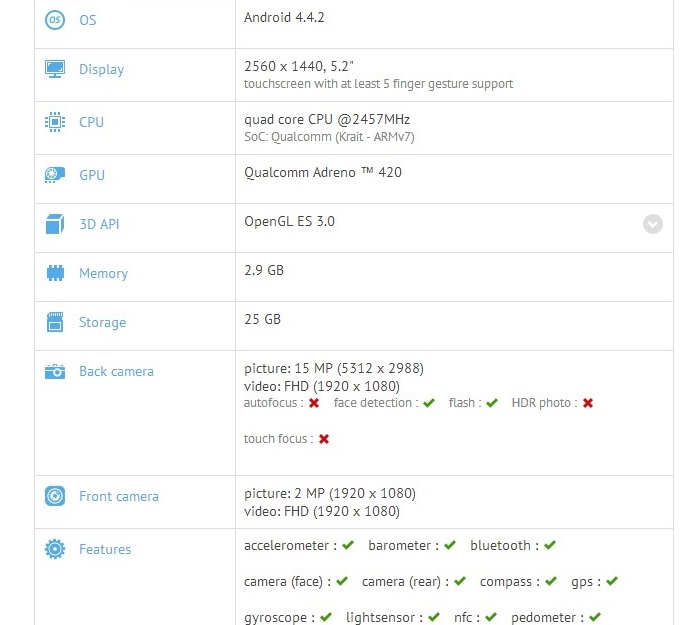The width and height of the screenshot is (684, 625).
Task: Click the Features gear icon
Action: point(55,549)
